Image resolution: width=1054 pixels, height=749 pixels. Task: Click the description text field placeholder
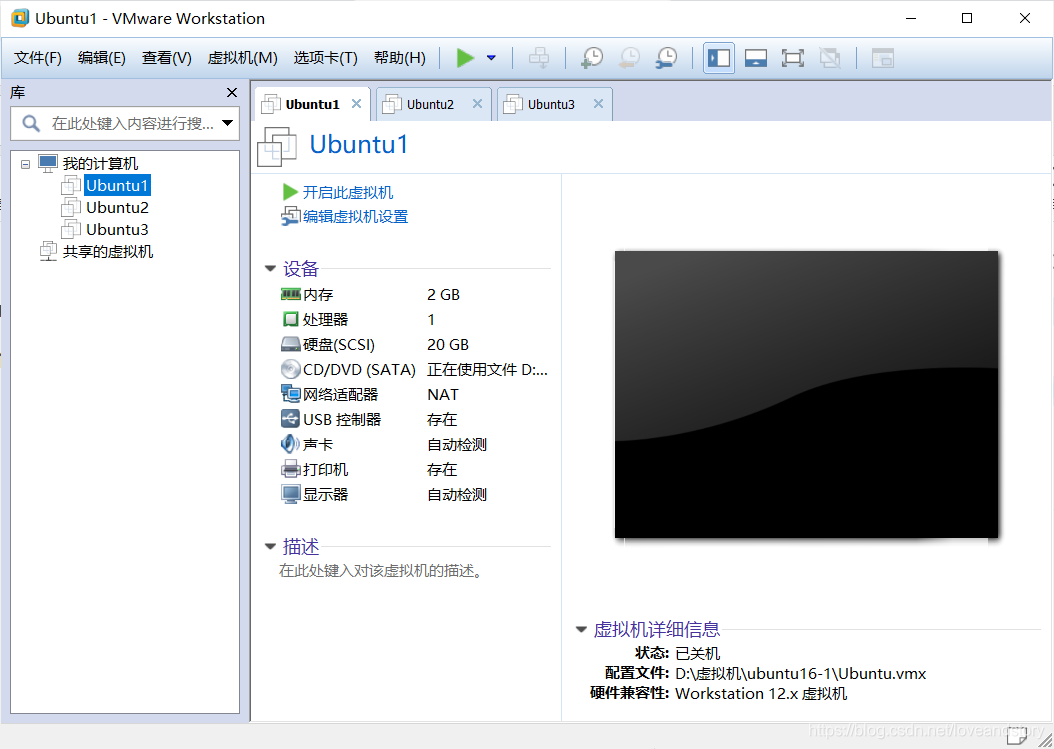381,571
